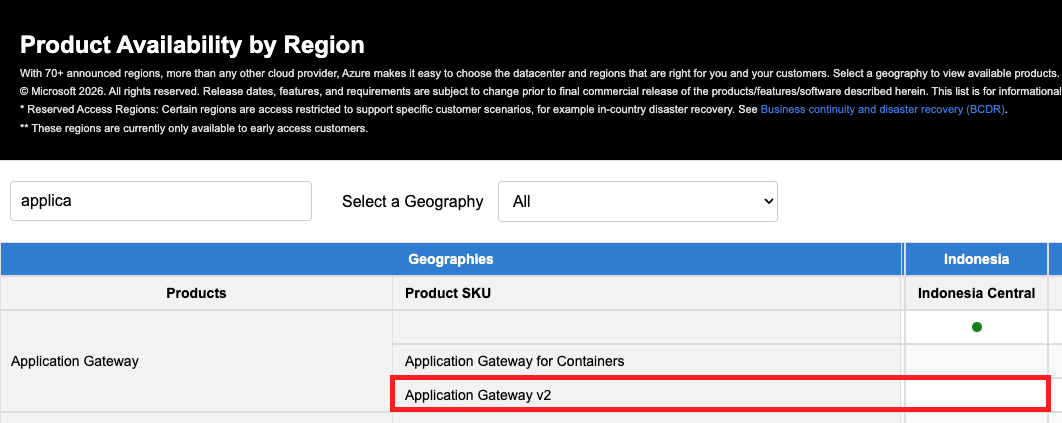Click the Geographies table header

pyautogui.click(x=451, y=259)
